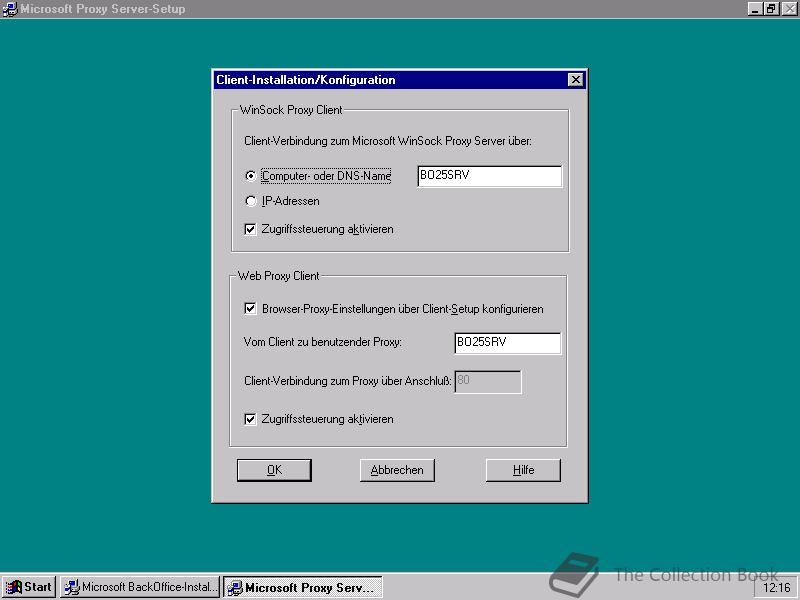Confirm the dialog with OK
800x600 pixels.
[x=274, y=470]
